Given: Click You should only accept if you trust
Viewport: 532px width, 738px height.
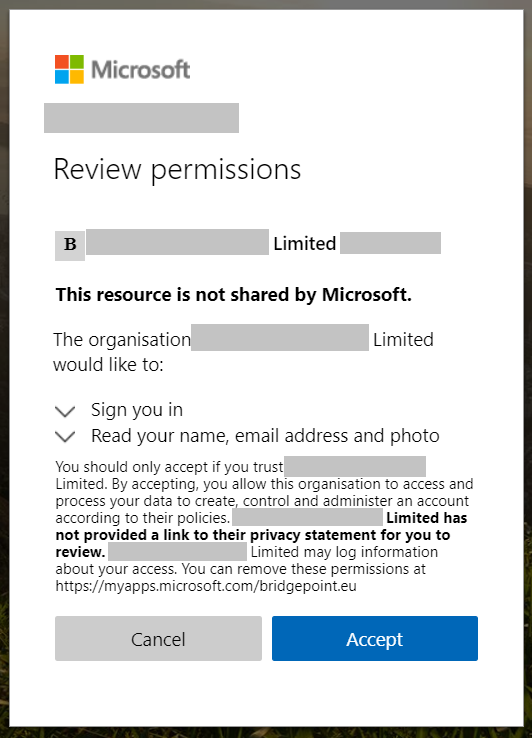Looking at the screenshot, I should coord(169,466).
